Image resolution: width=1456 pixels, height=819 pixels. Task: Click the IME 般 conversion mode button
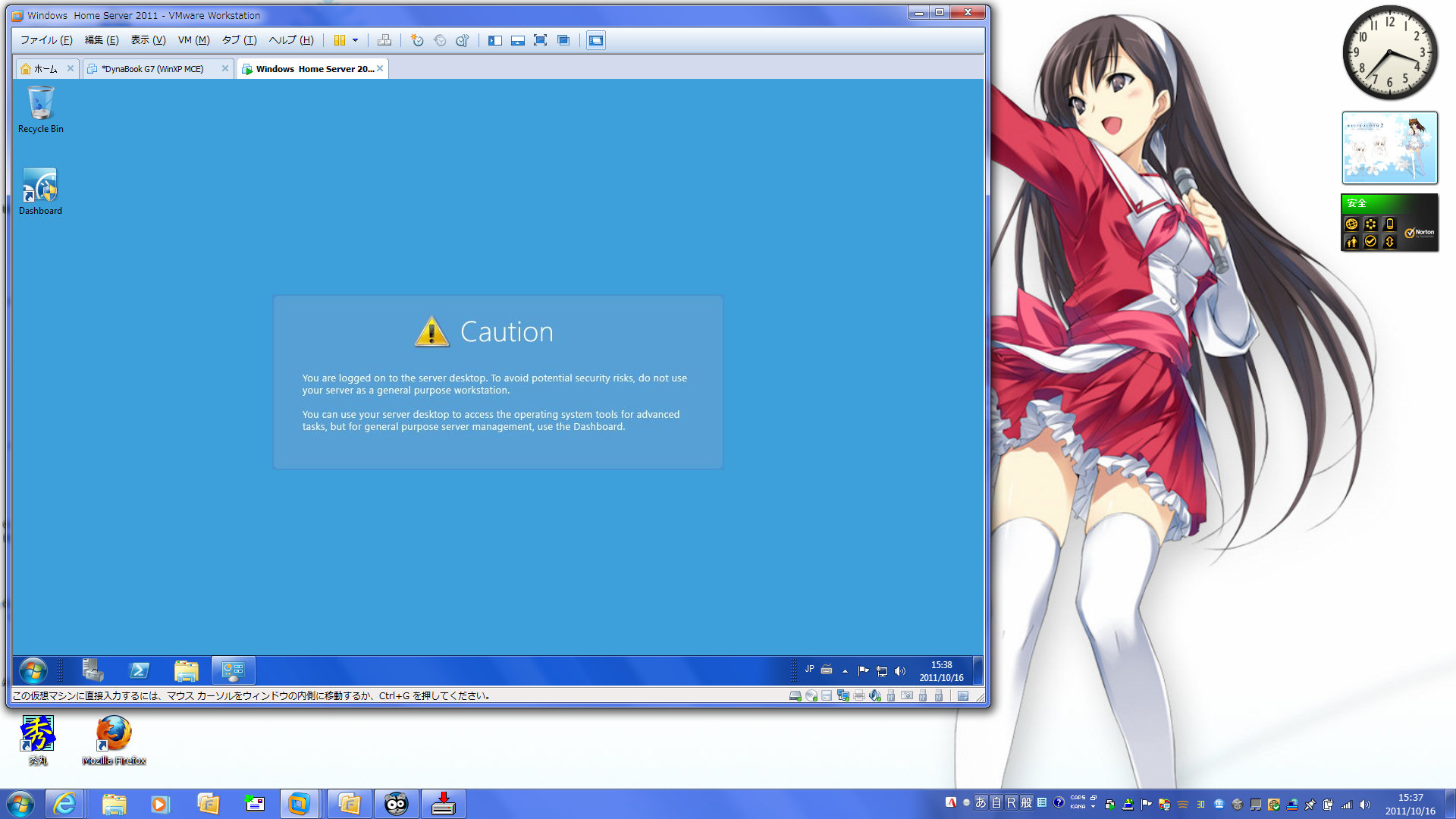(x=1026, y=803)
